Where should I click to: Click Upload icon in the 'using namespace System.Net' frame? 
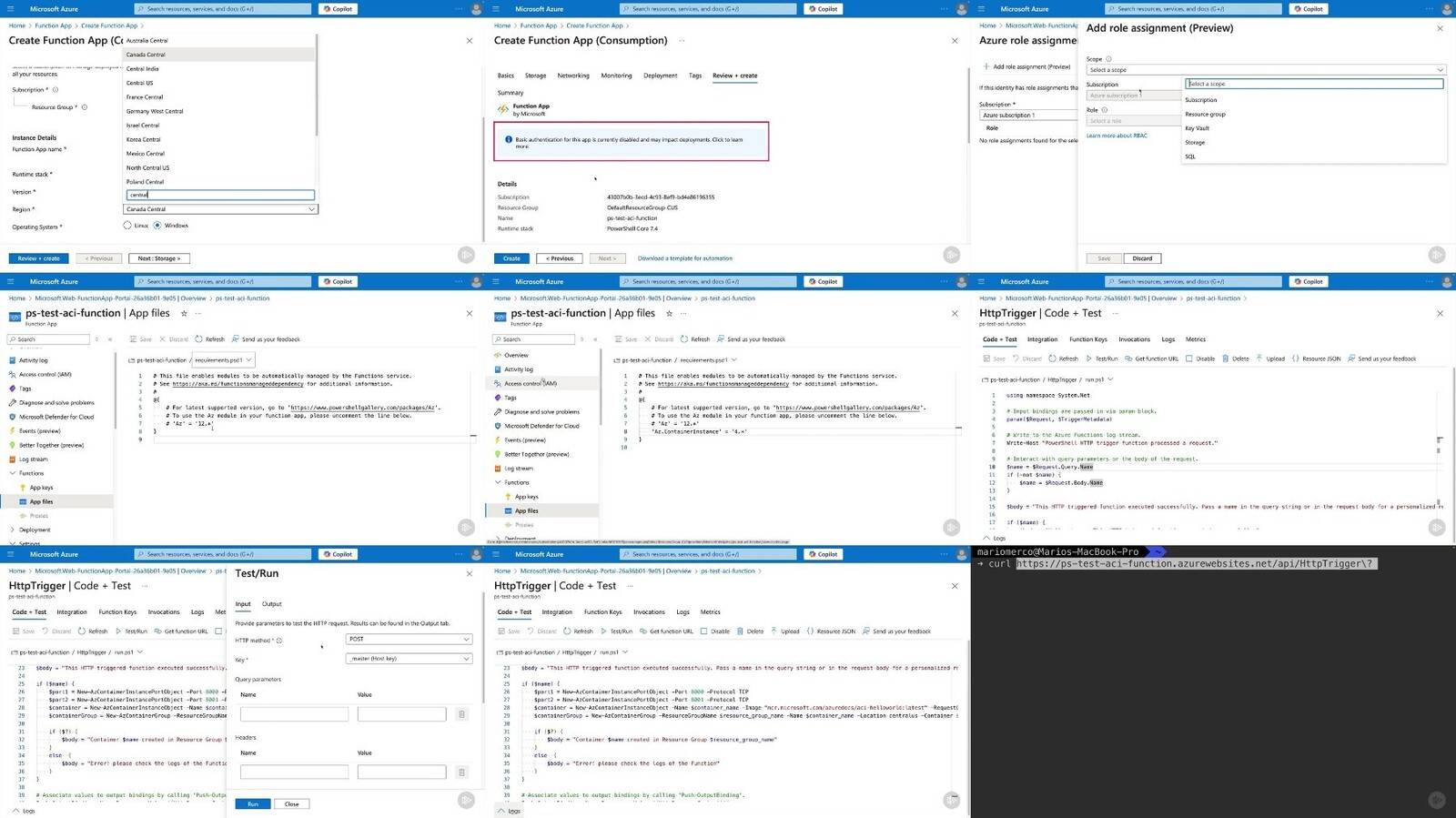(1259, 359)
